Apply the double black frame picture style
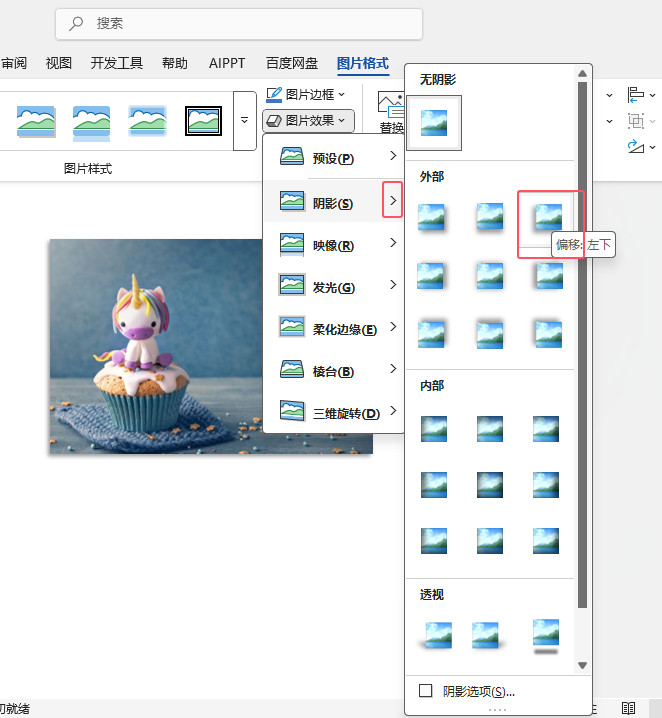The width and height of the screenshot is (662, 718). point(203,121)
